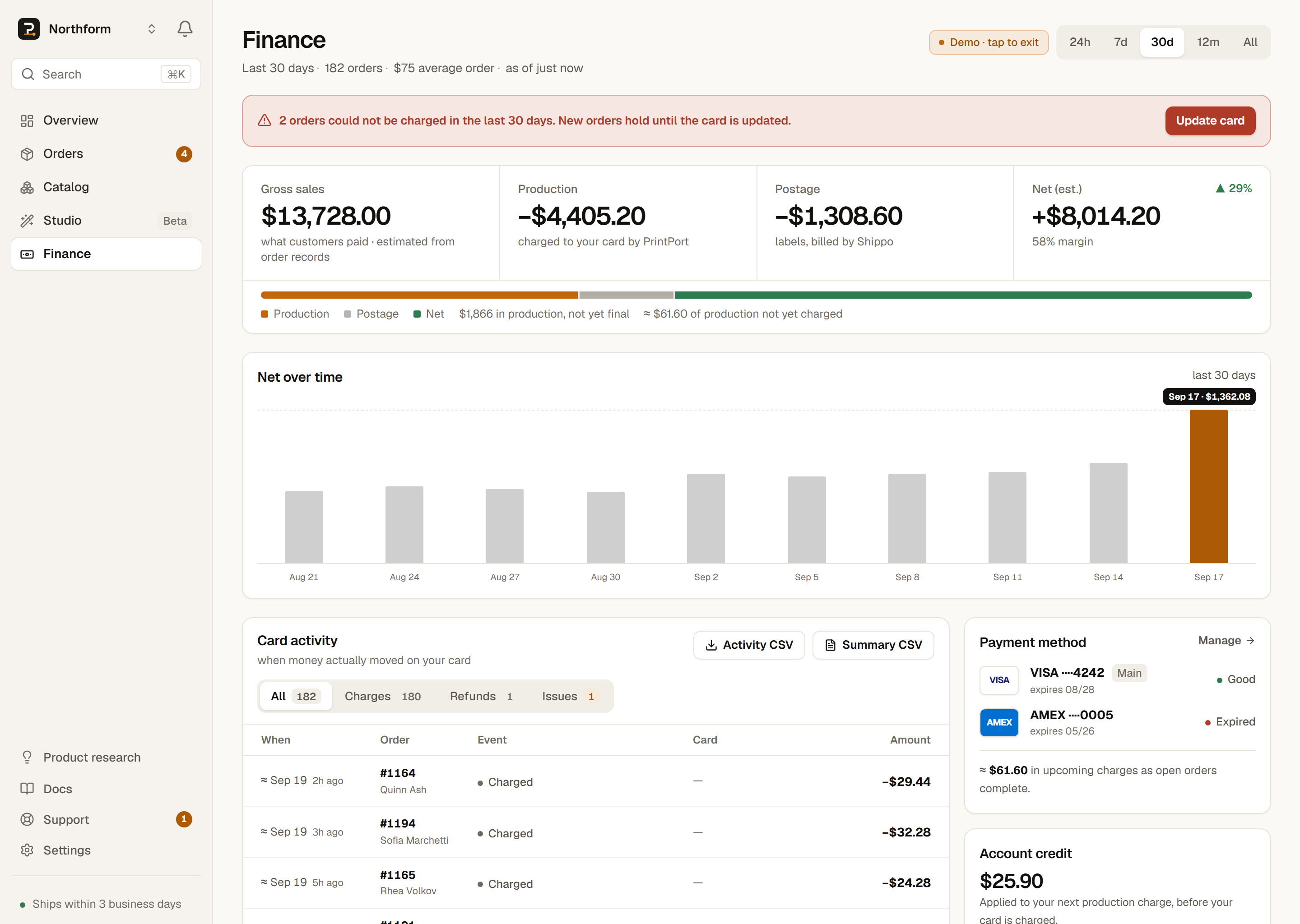Open Overview in the sidebar
Image resolution: width=1300 pixels, height=924 pixels.
(106, 120)
